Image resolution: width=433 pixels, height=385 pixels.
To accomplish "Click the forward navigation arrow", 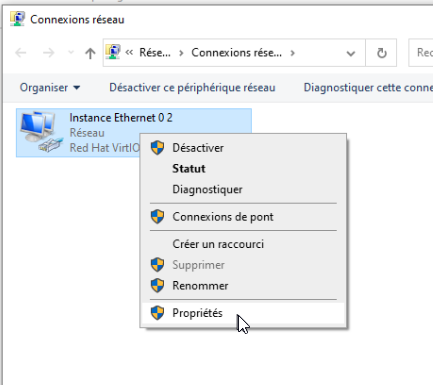I will tap(49, 53).
